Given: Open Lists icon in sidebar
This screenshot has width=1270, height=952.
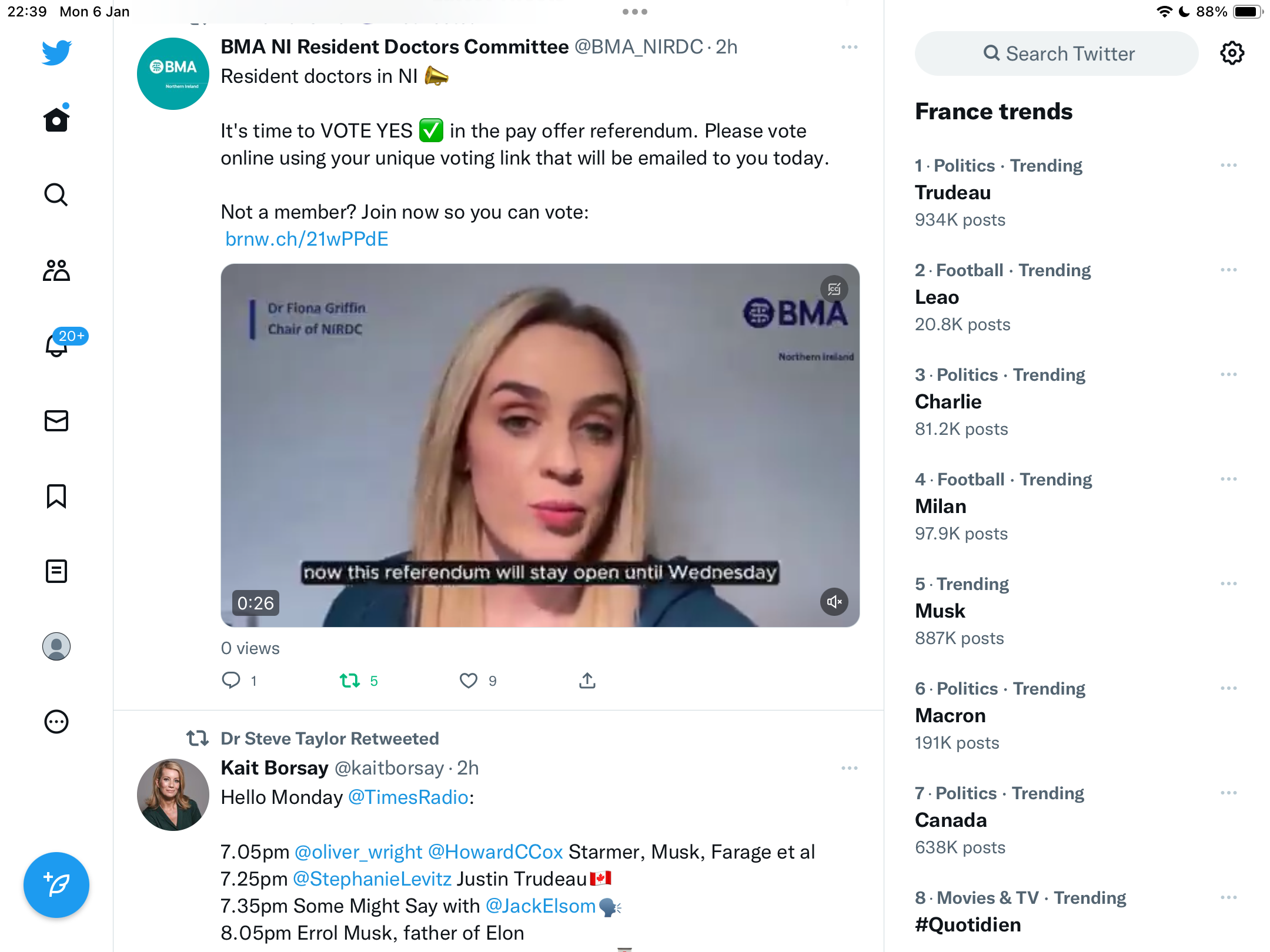Looking at the screenshot, I should coord(56,571).
